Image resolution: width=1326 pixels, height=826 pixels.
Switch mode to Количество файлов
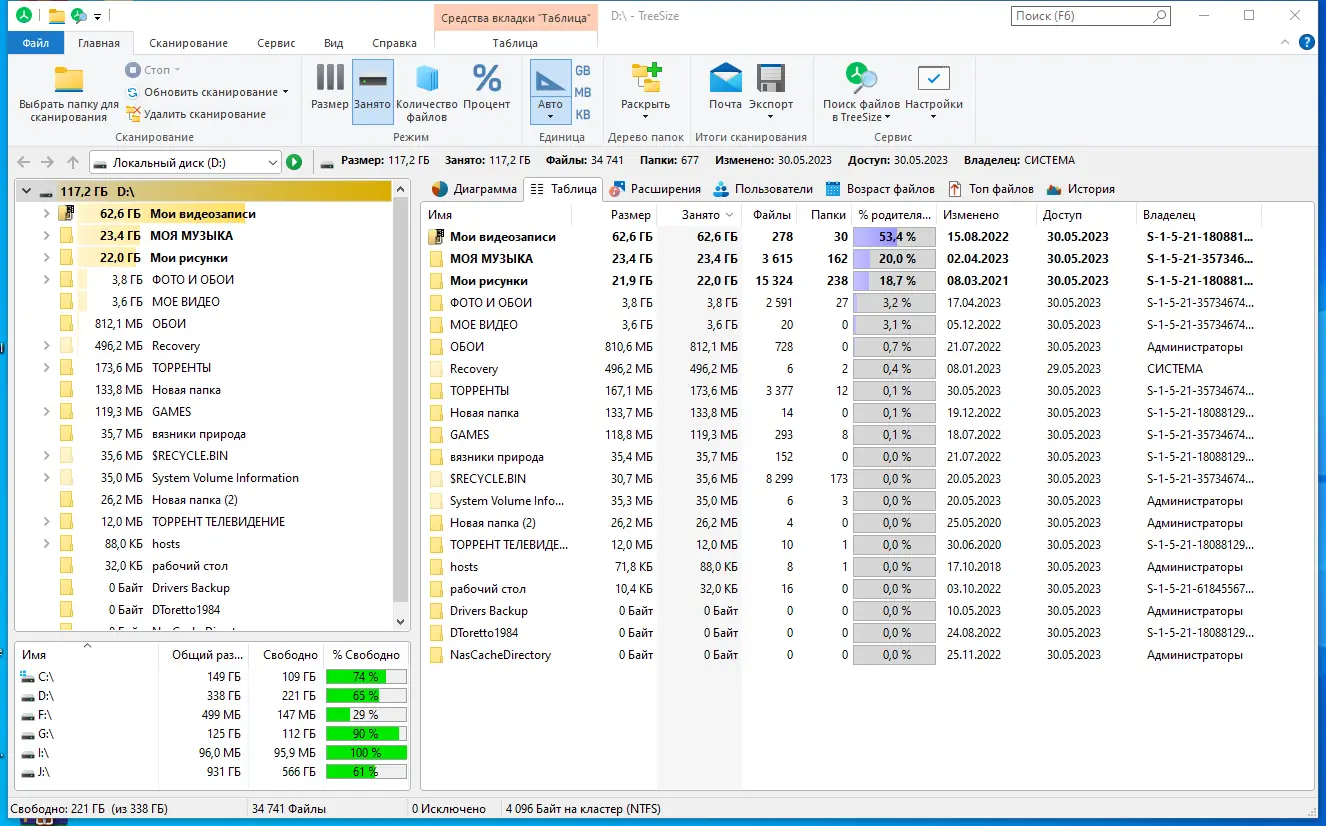[427, 90]
